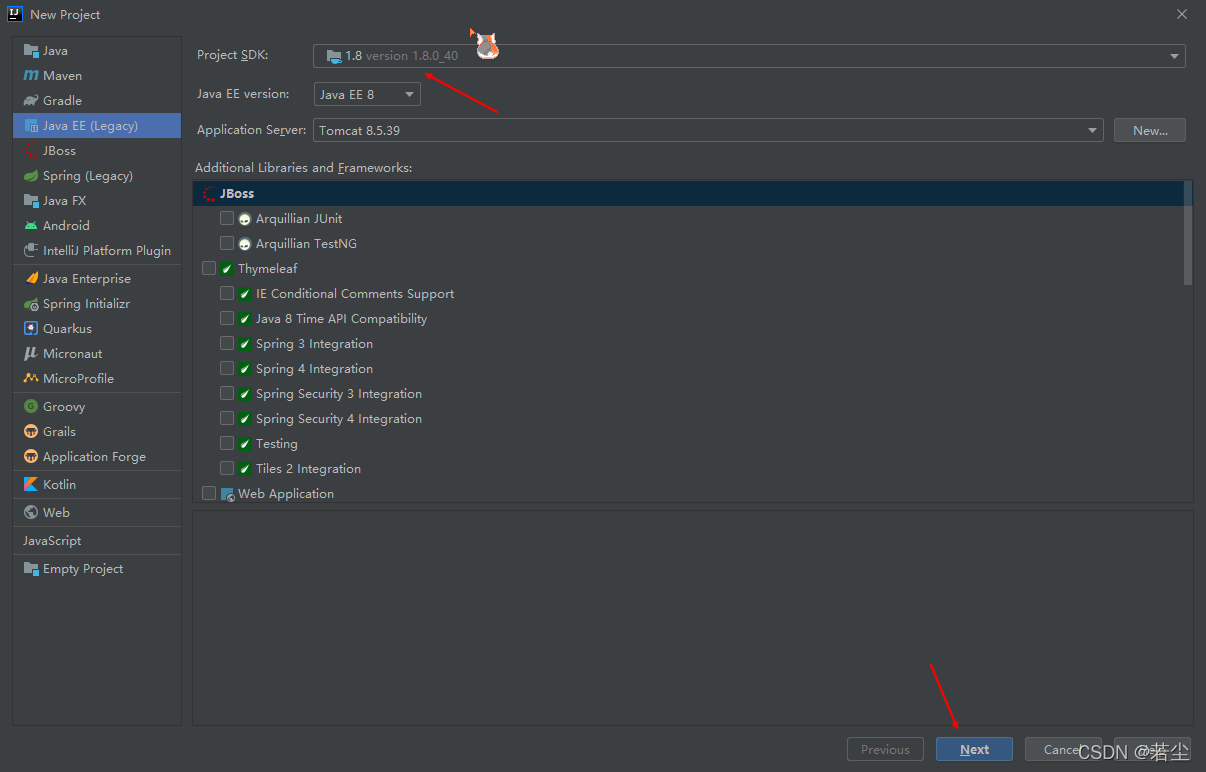Select the IntelliJ Platform Plugin icon
The image size is (1206, 772).
[31, 250]
